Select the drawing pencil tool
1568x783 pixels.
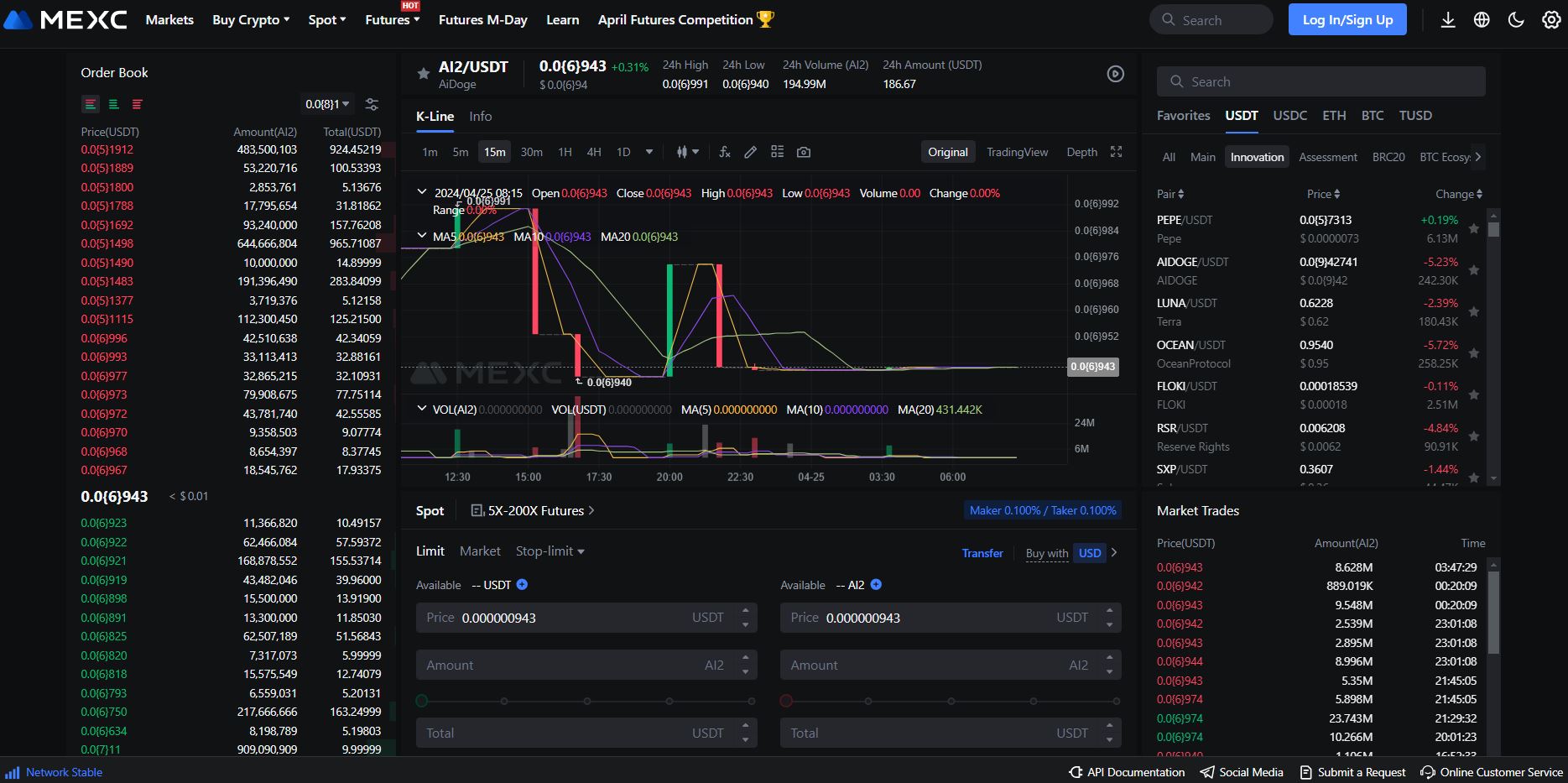[x=750, y=152]
